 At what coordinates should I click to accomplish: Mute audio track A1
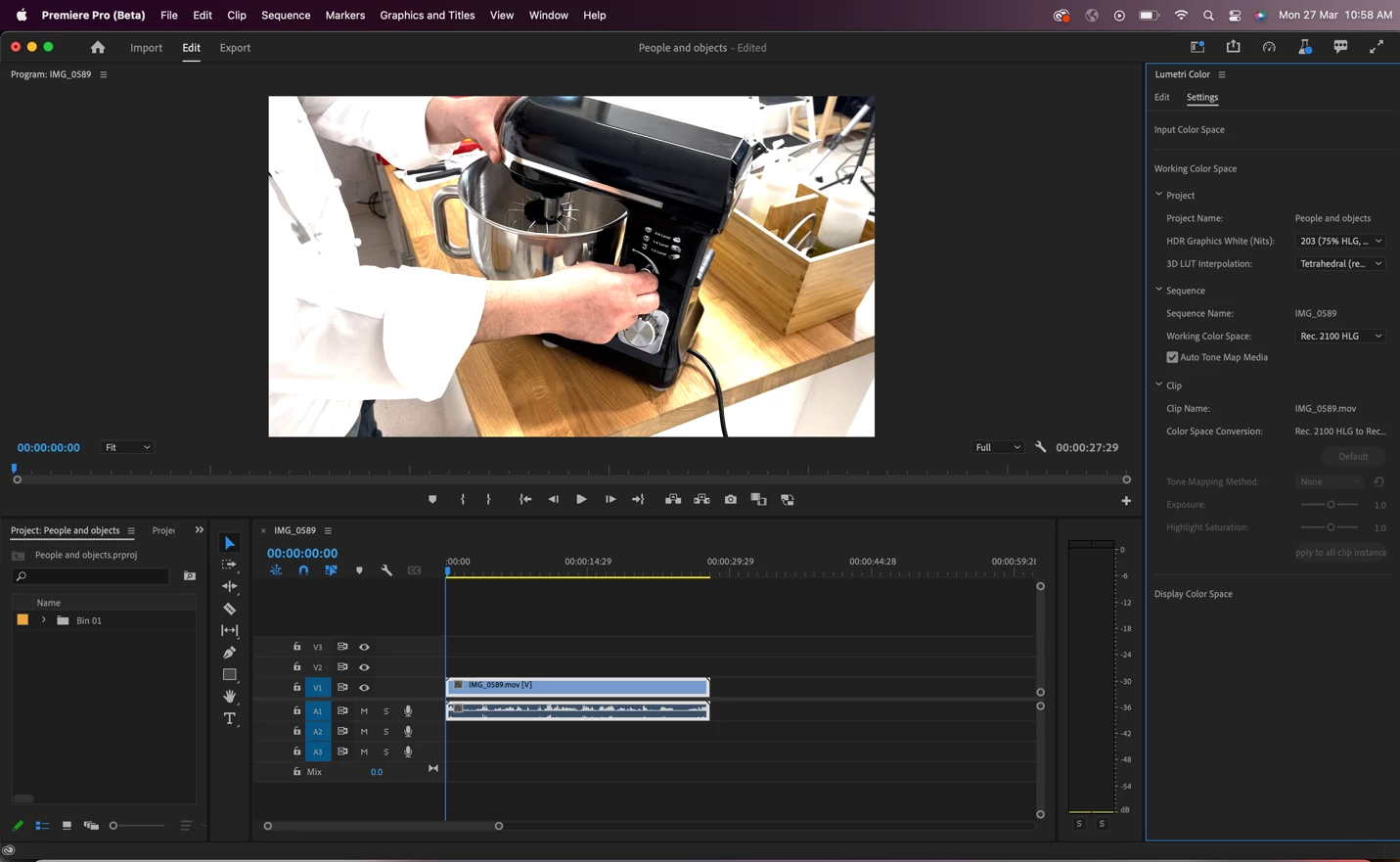[x=364, y=711]
